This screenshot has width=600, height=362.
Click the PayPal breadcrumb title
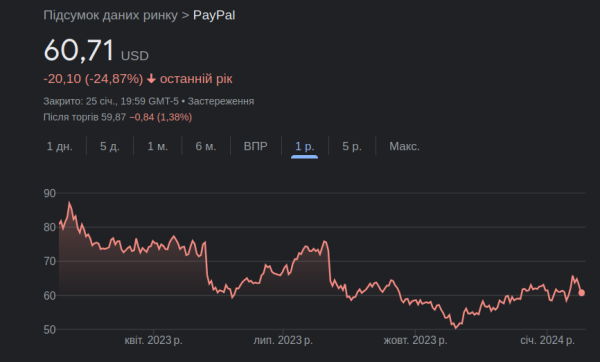click(214, 15)
